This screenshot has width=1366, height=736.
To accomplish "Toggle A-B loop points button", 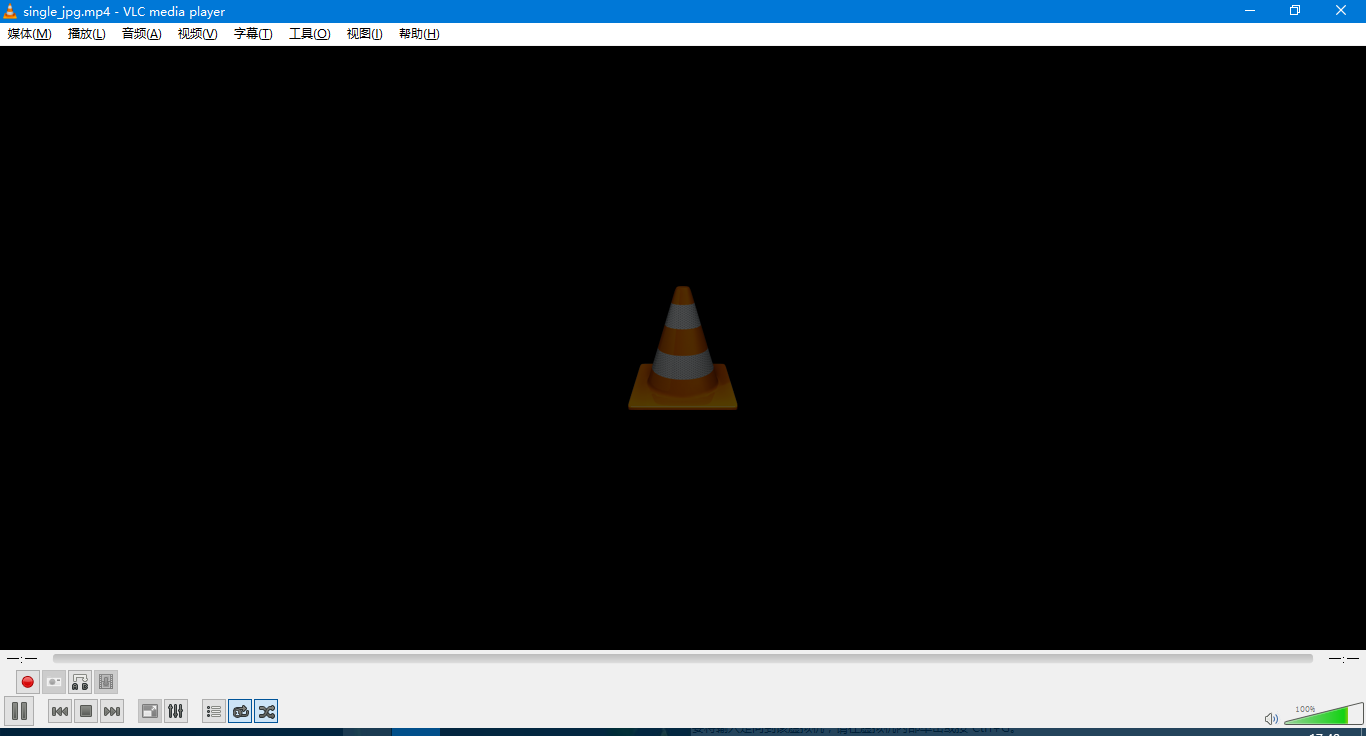I will [80, 682].
